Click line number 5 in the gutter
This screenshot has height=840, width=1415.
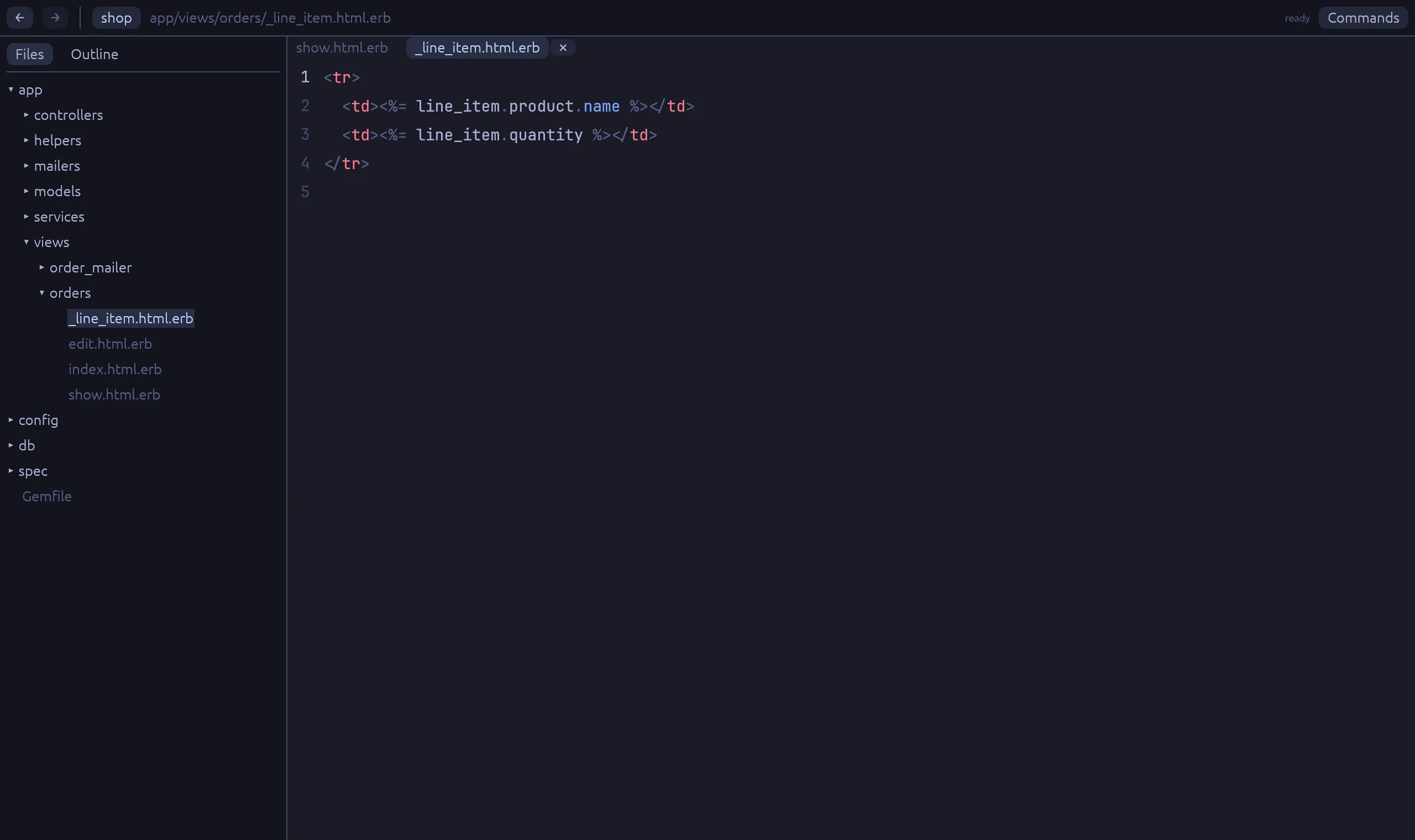305,192
